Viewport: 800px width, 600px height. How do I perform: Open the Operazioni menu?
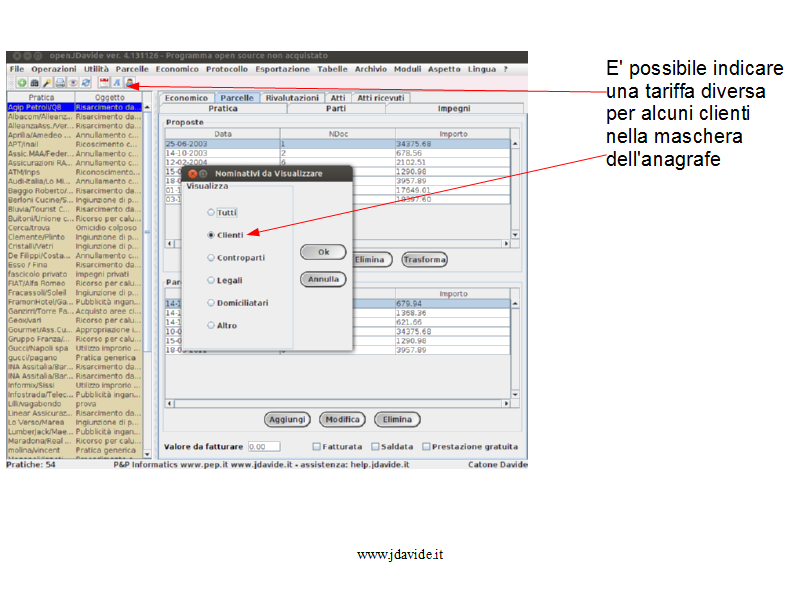[54, 69]
